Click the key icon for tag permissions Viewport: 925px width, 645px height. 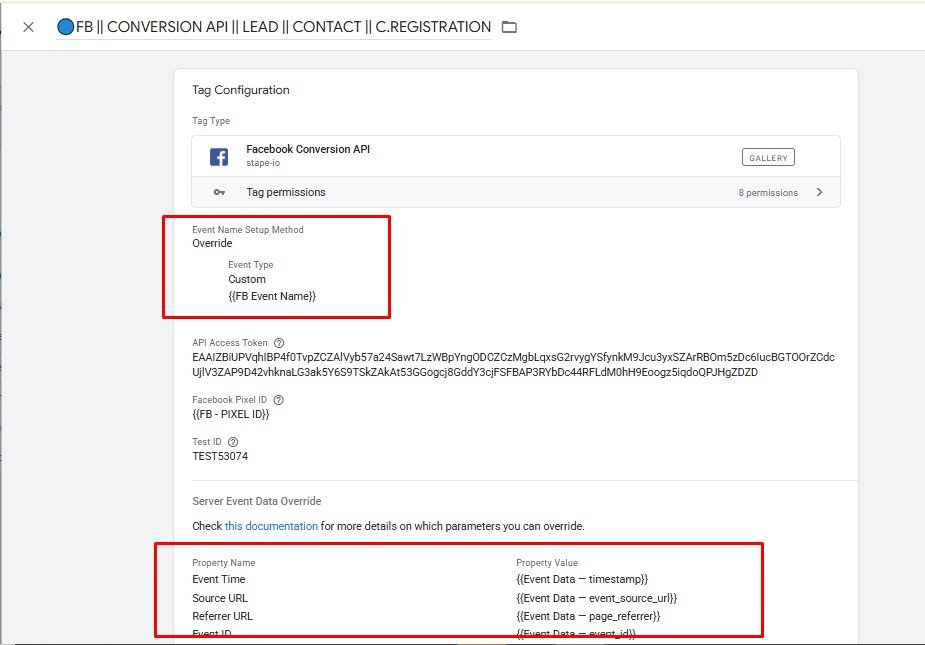tap(219, 192)
